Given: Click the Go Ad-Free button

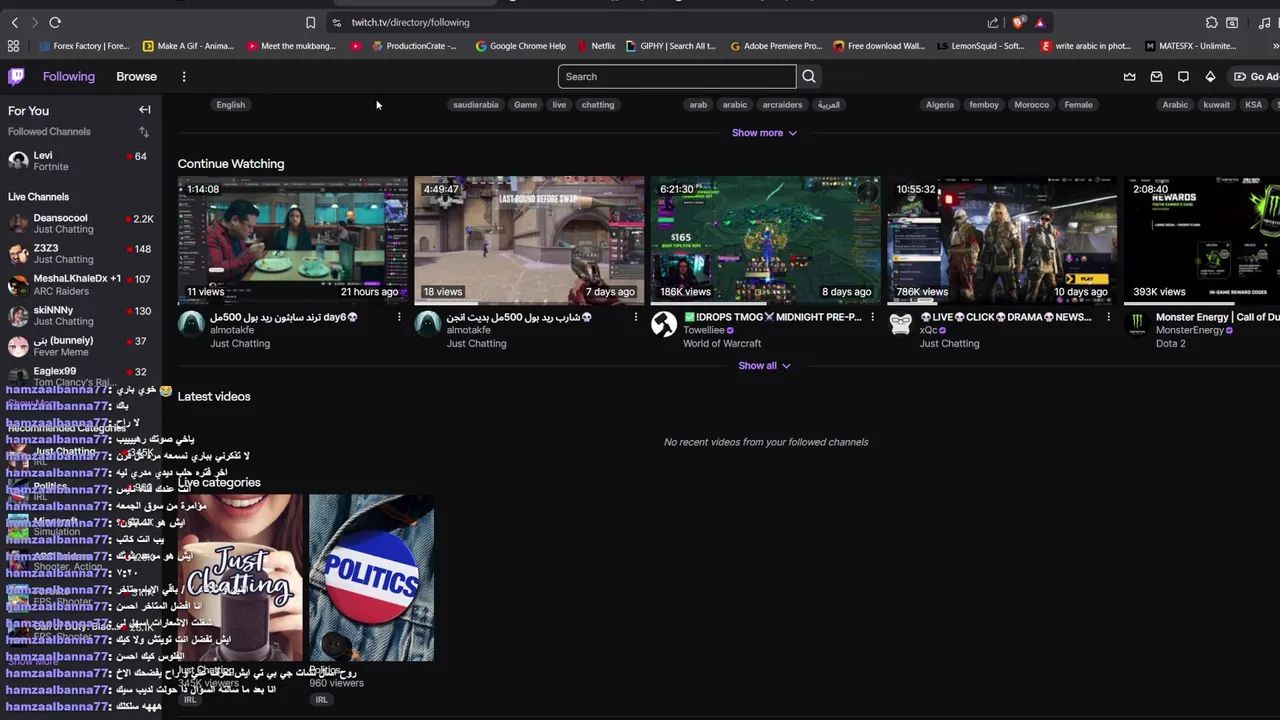Looking at the screenshot, I should 1256,76.
